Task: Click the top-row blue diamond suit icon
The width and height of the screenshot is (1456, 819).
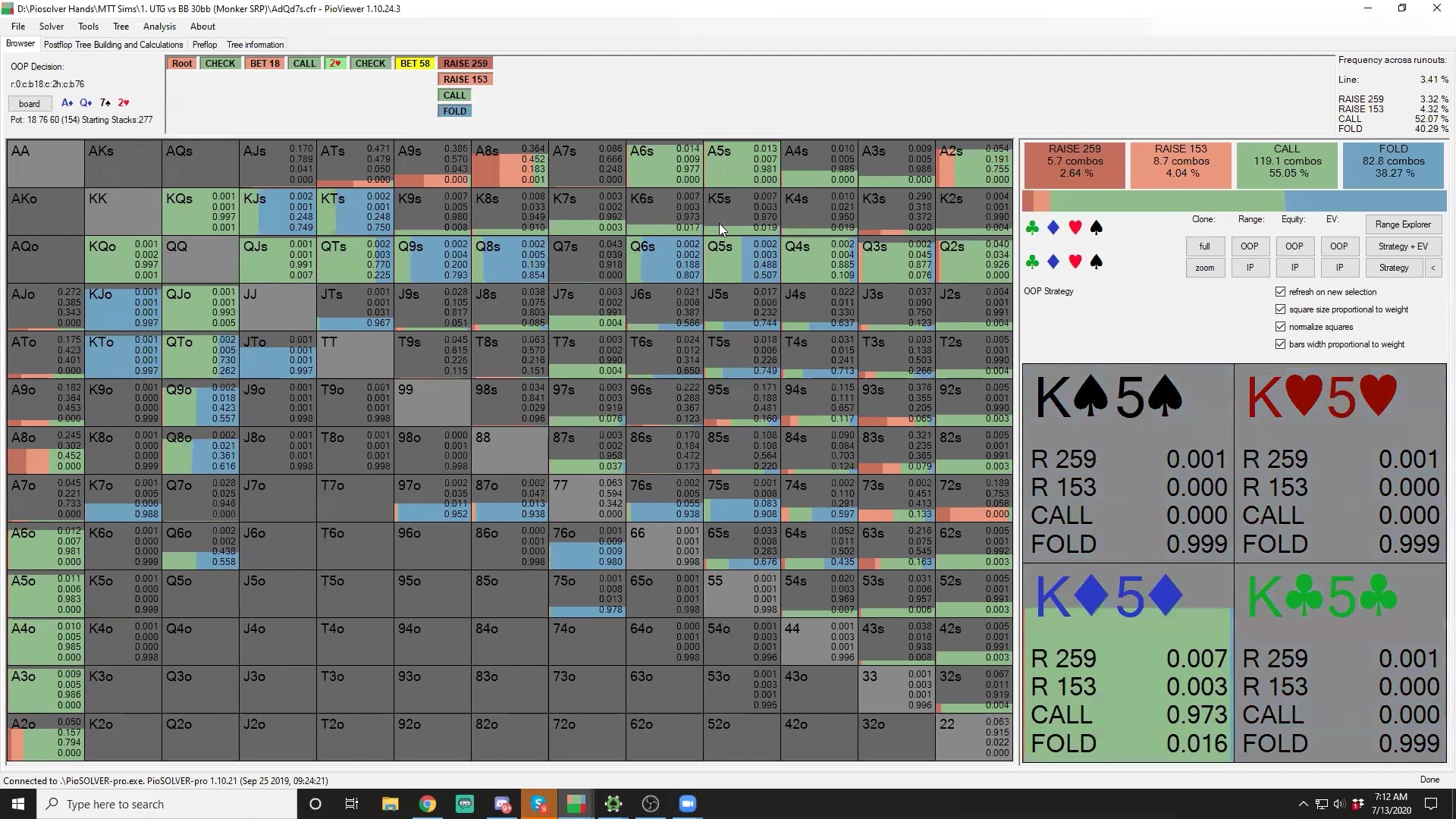Action: (x=1053, y=227)
